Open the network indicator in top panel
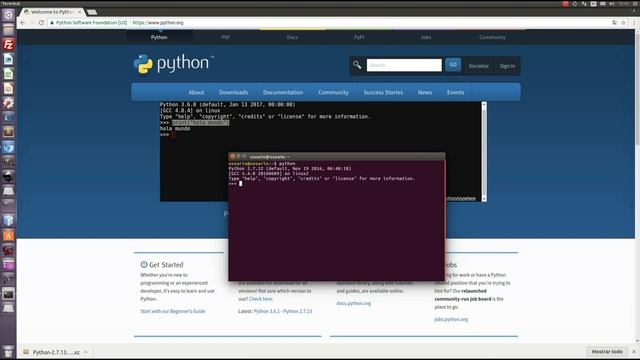This screenshot has height=360, width=640. pos(584,4)
